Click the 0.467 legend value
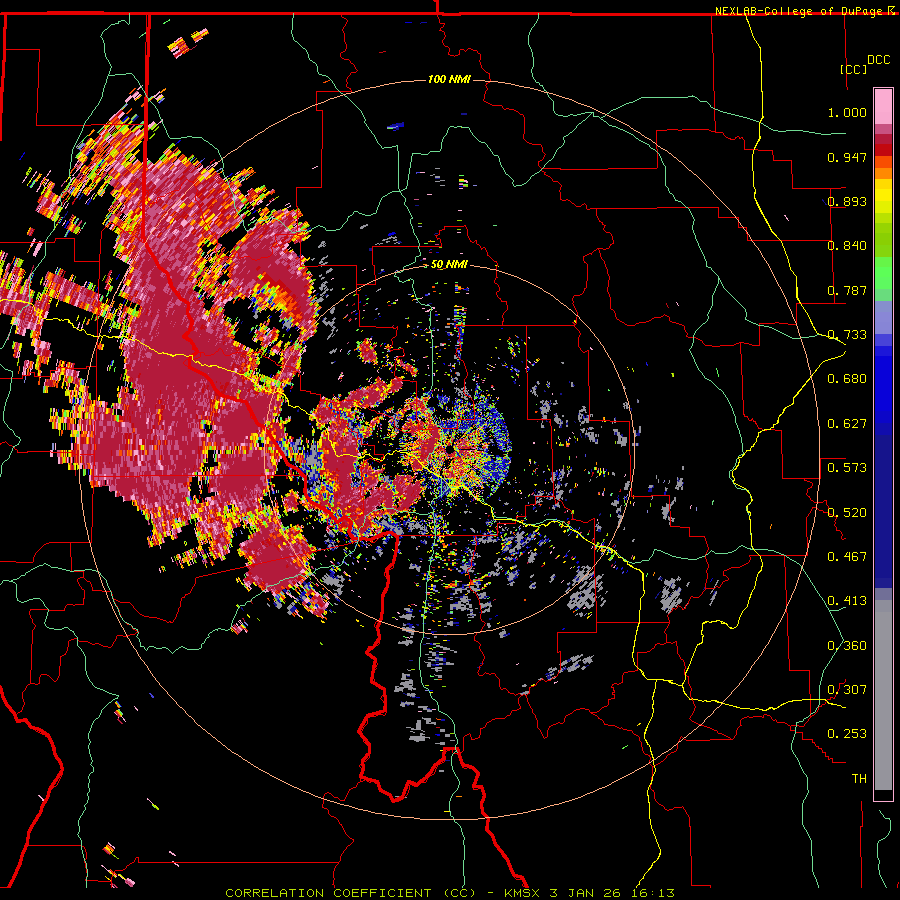This screenshot has width=900, height=900. click(x=847, y=557)
